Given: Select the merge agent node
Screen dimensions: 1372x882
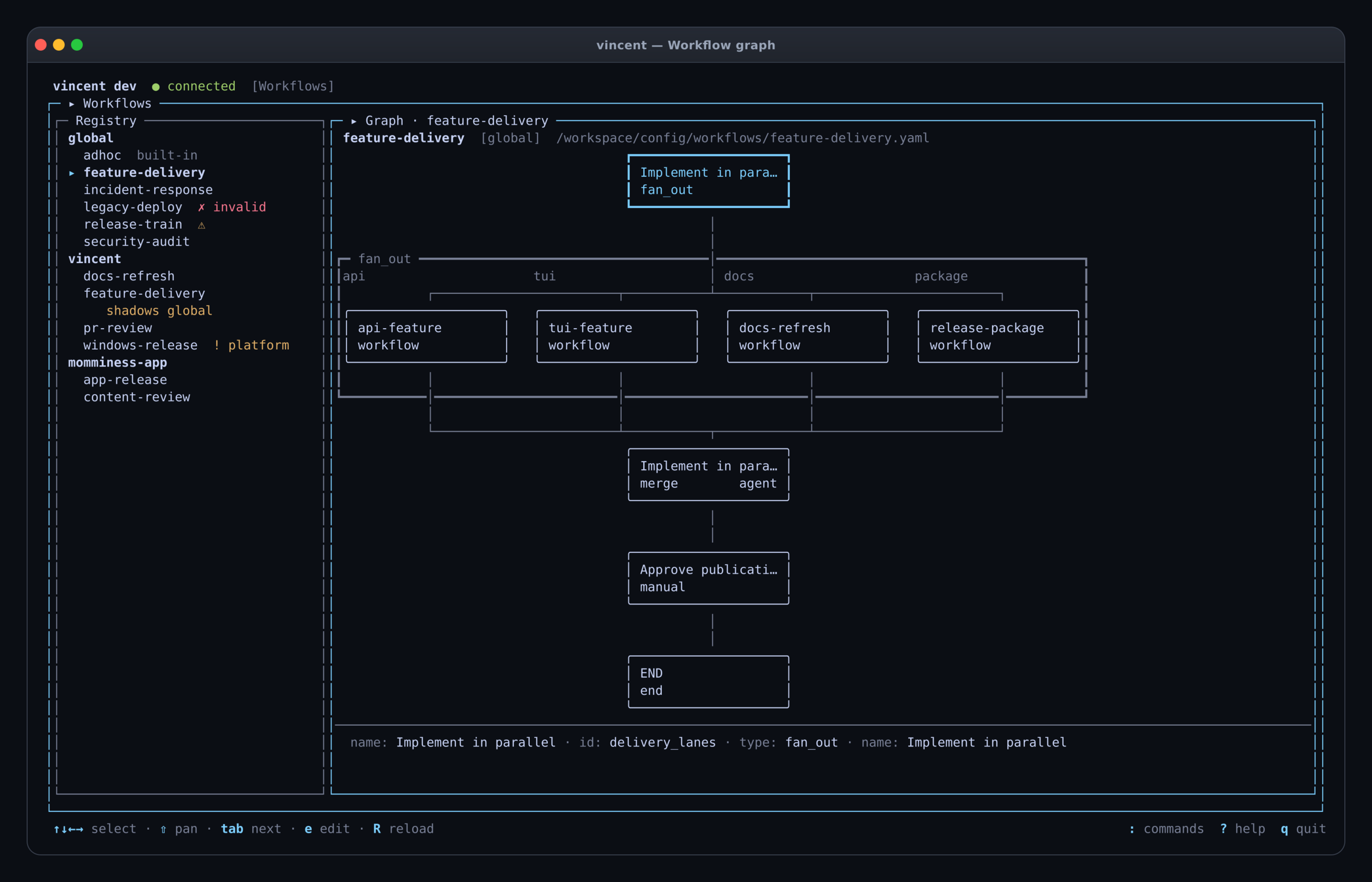Looking at the screenshot, I should [709, 475].
